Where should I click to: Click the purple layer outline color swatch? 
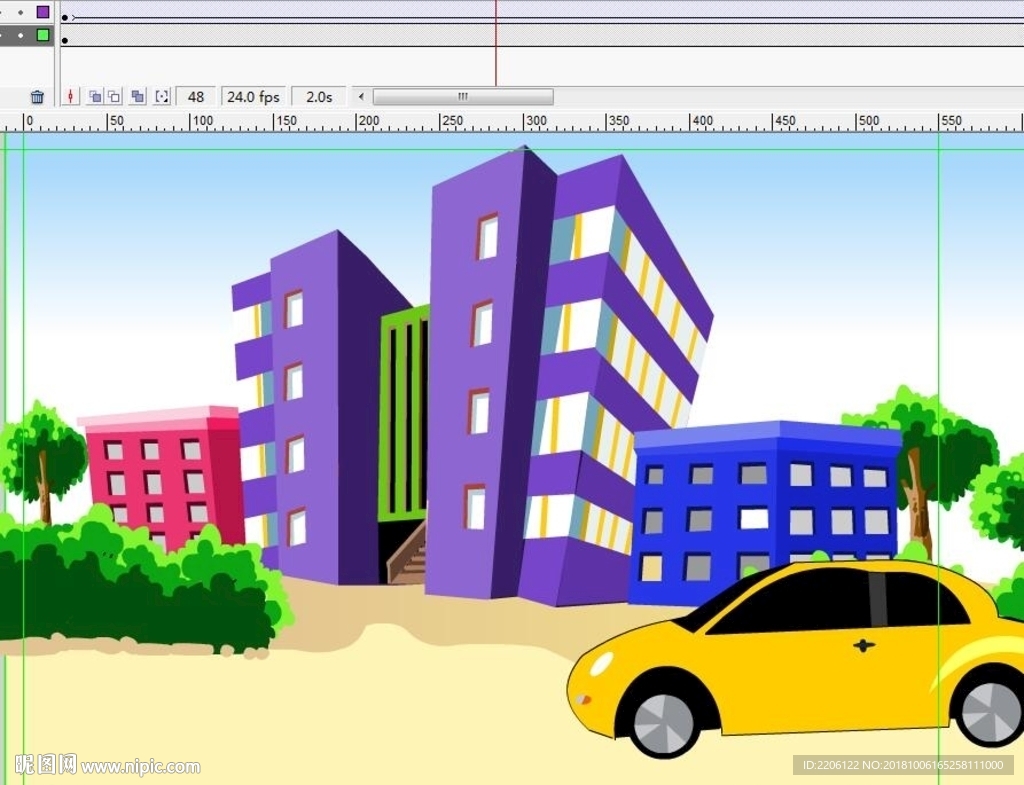[43, 12]
